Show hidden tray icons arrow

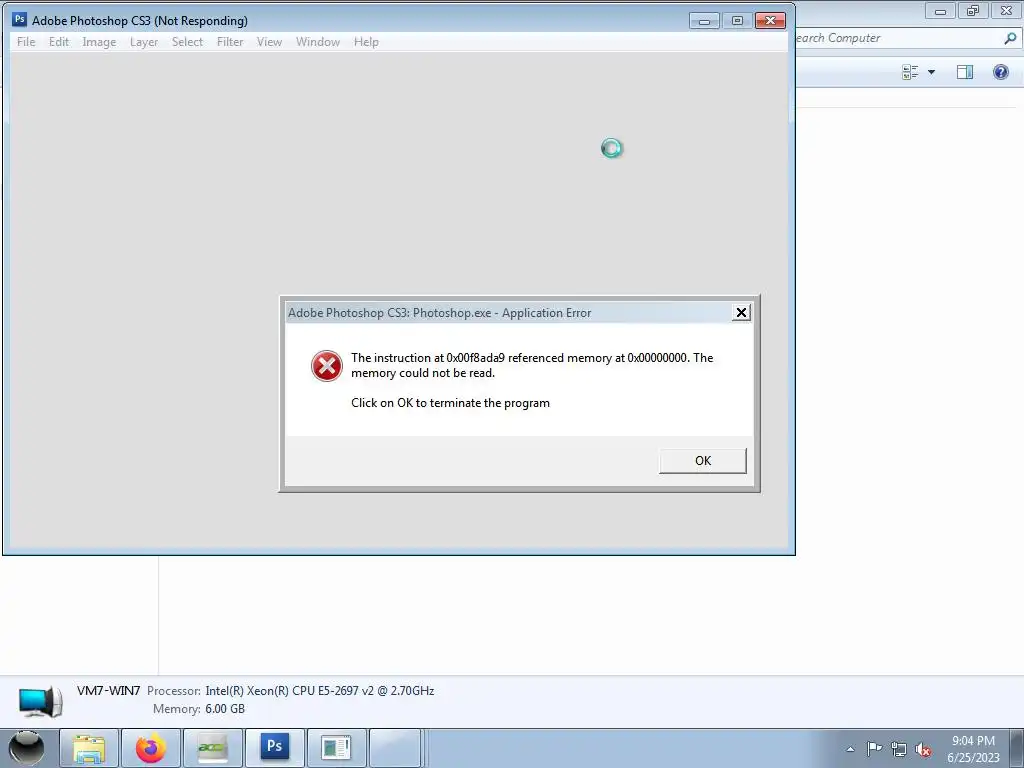pyautogui.click(x=850, y=749)
